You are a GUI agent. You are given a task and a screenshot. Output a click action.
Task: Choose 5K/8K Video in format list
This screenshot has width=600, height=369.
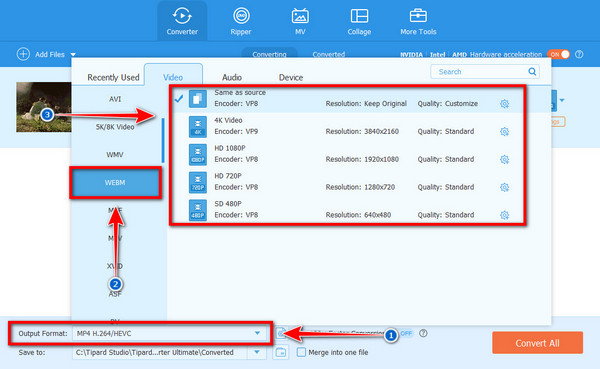pos(115,127)
